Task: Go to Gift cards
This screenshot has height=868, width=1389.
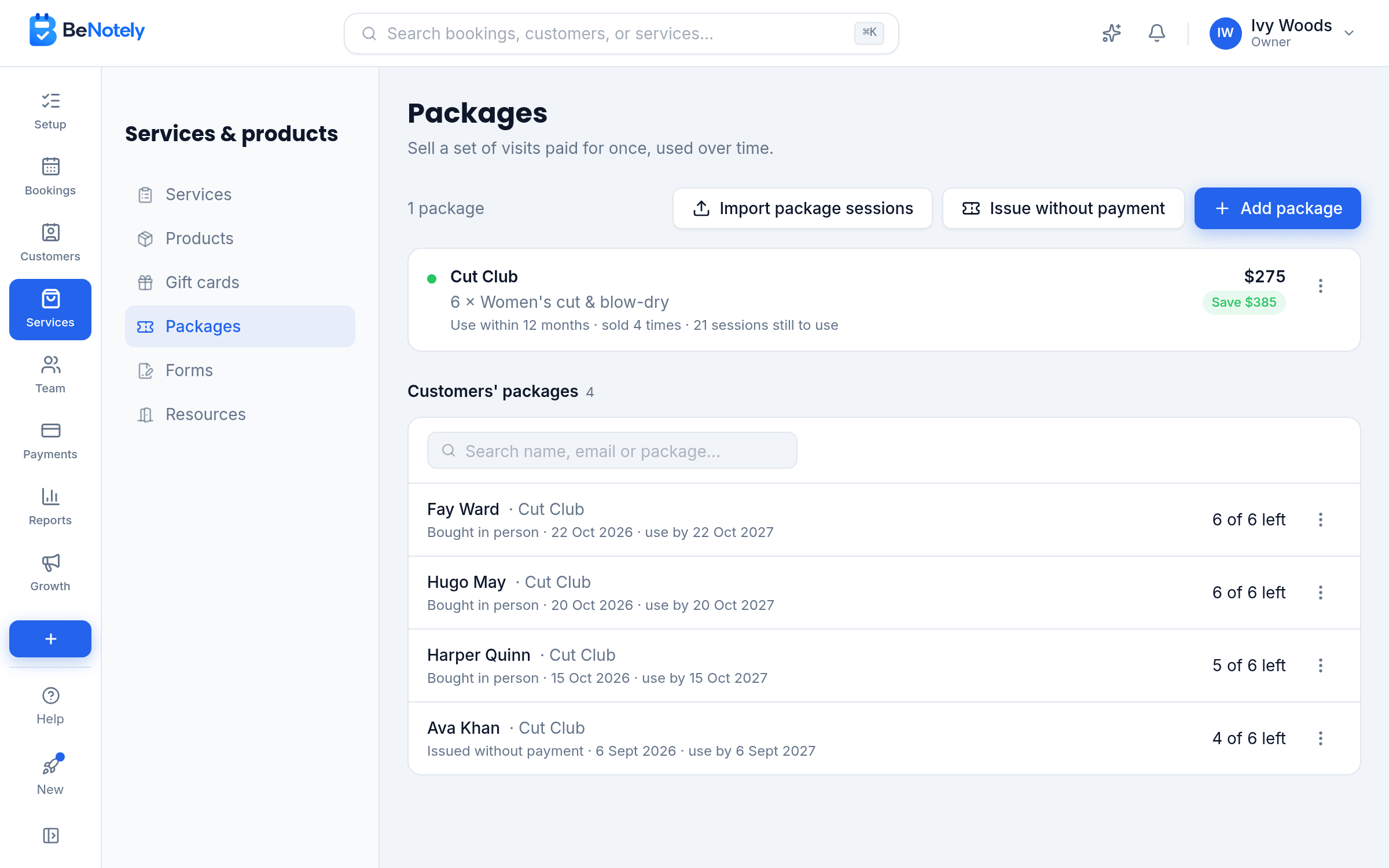Action: 240,282
